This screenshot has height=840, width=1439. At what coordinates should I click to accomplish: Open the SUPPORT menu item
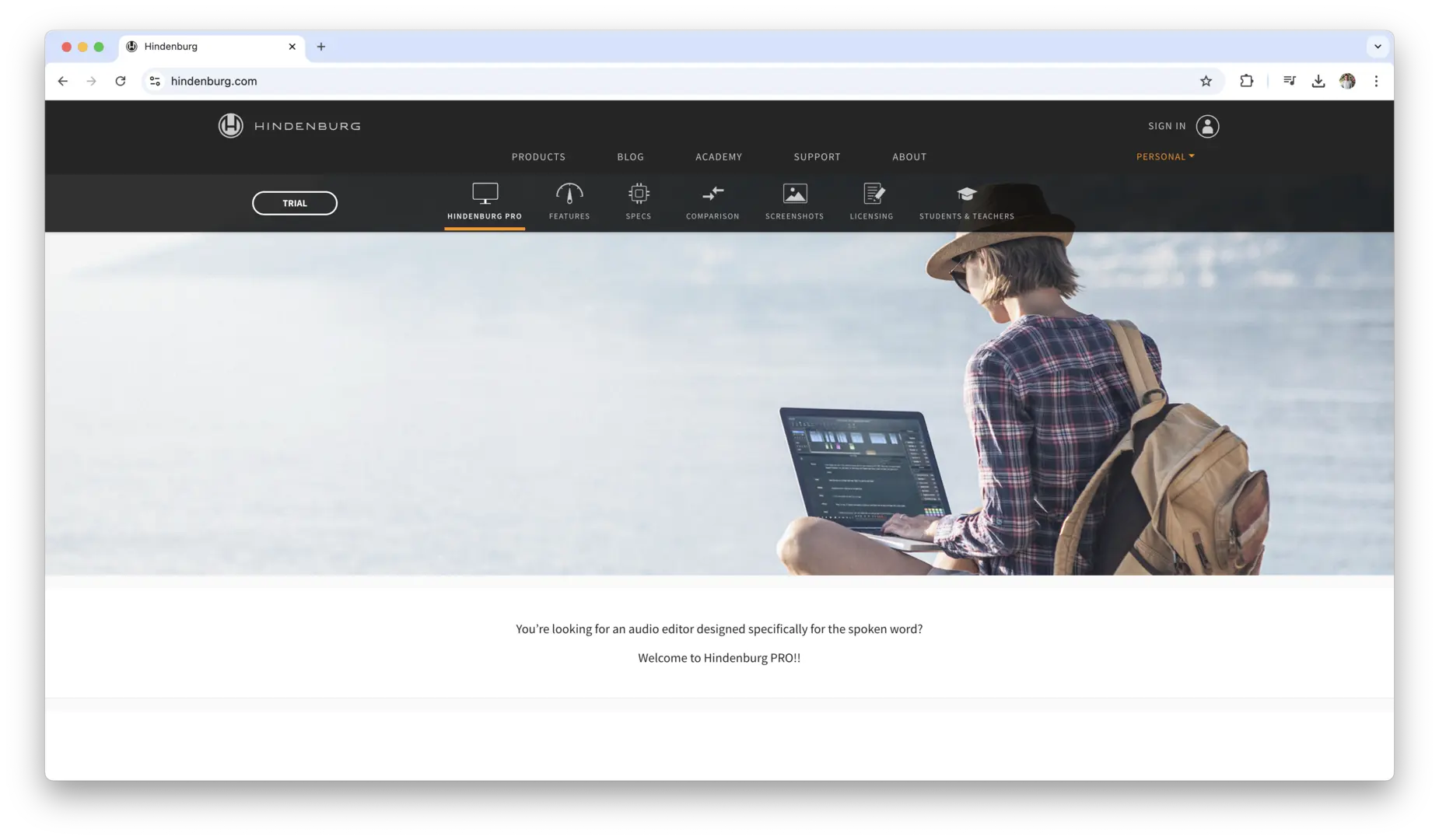coord(817,157)
